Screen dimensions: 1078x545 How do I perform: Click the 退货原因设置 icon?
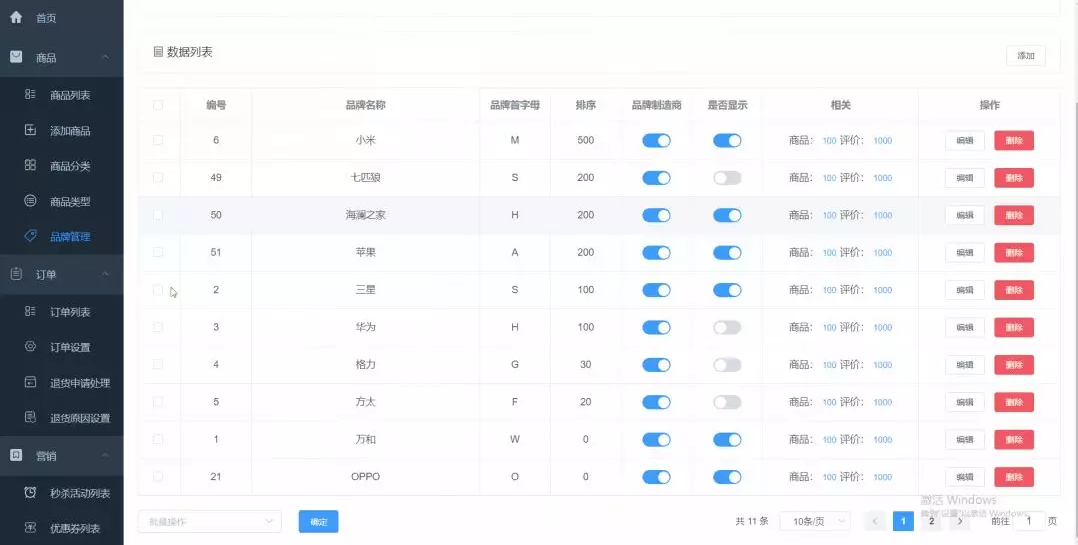(30, 417)
